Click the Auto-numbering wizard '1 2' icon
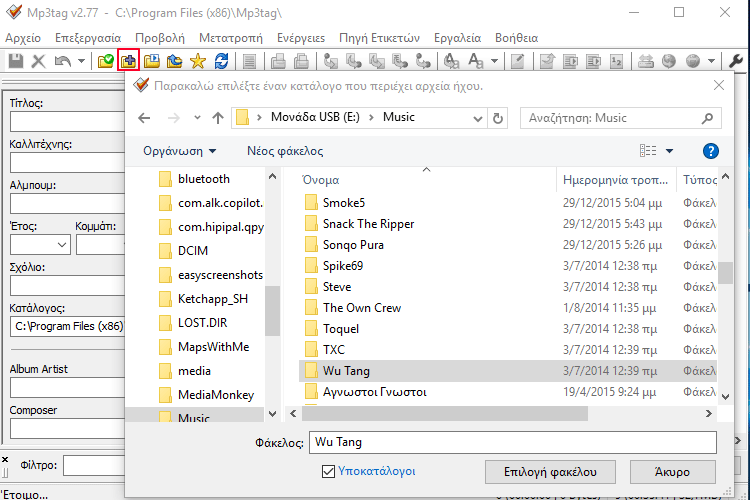Screen dimensions: 750x500 (x=617, y=61)
